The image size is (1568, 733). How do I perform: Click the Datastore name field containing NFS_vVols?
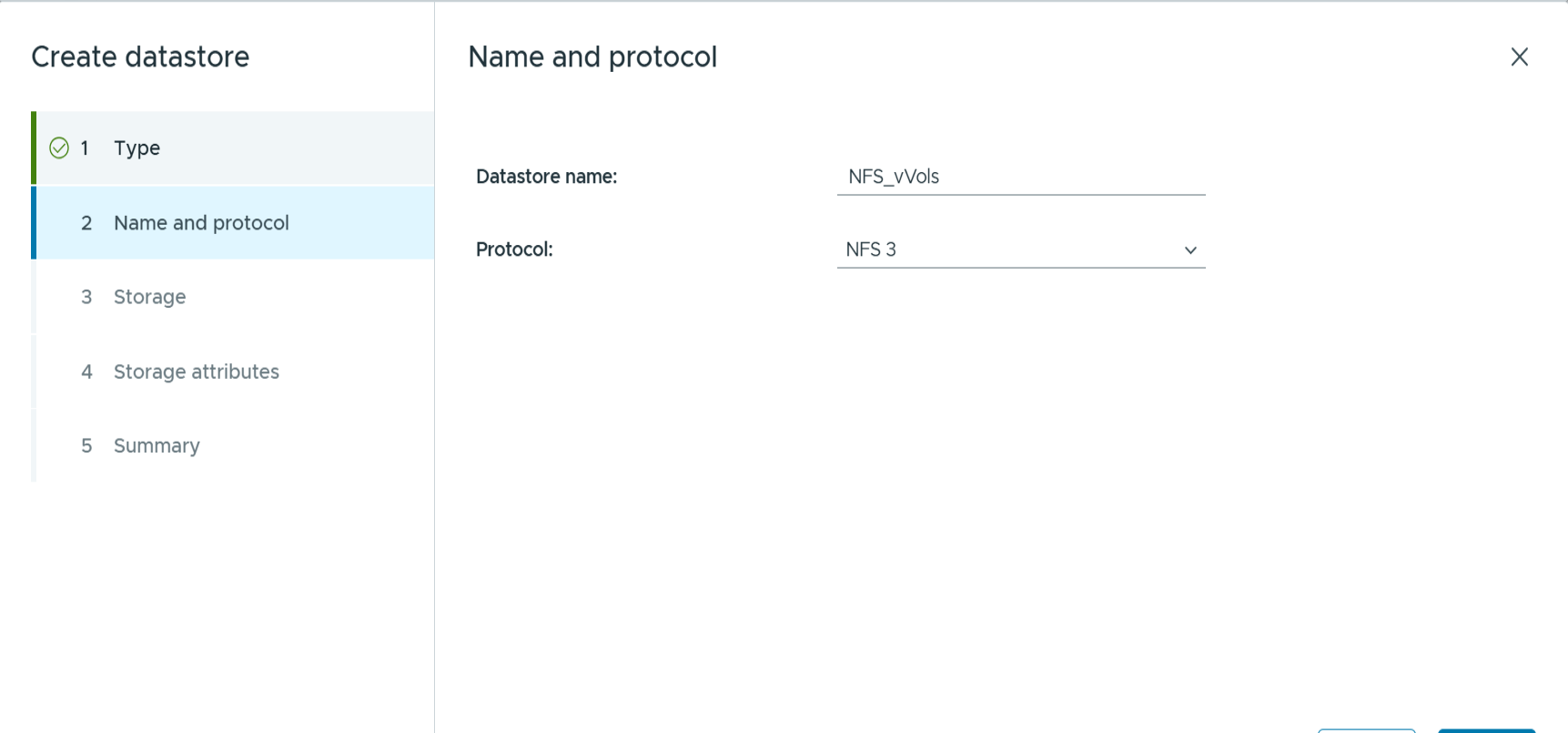point(1019,177)
